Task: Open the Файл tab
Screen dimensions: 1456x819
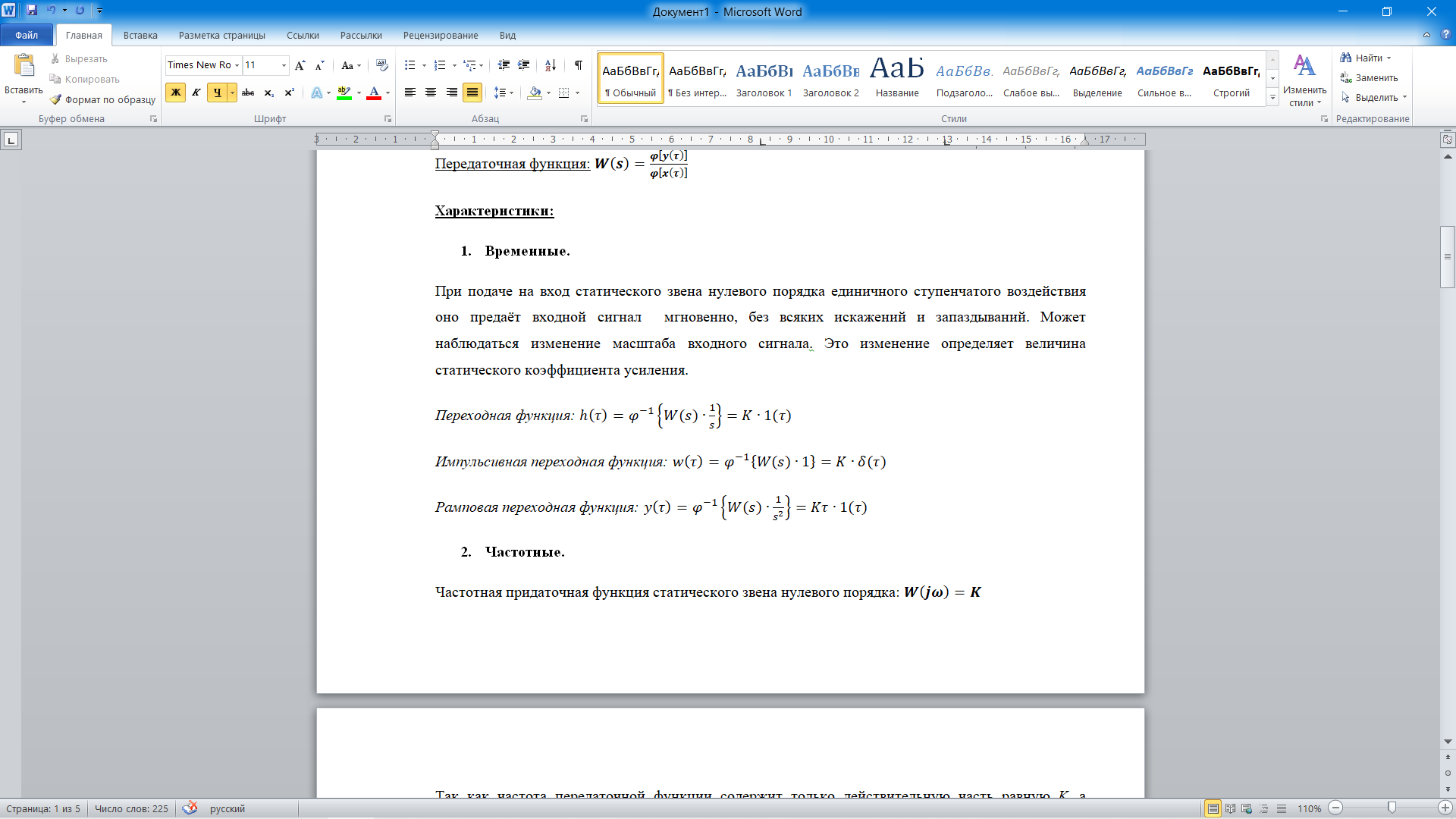Action: point(27,35)
